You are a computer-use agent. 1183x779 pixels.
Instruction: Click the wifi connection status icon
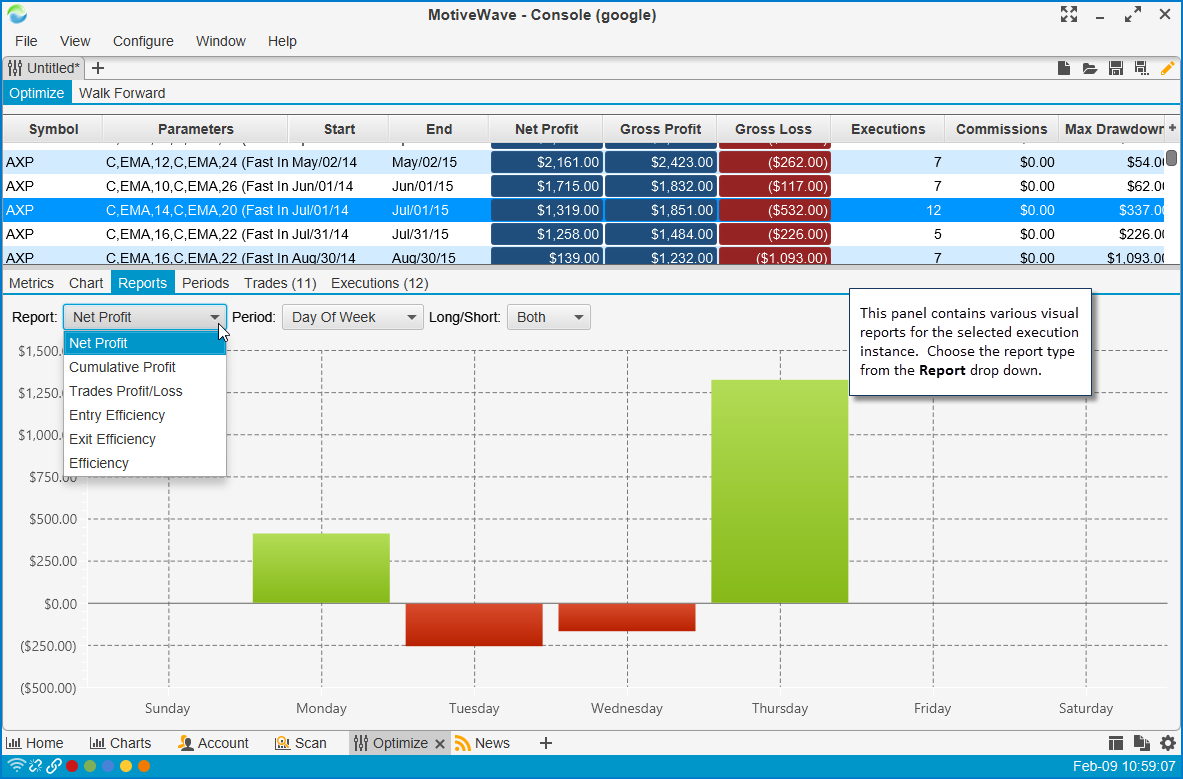coord(15,766)
